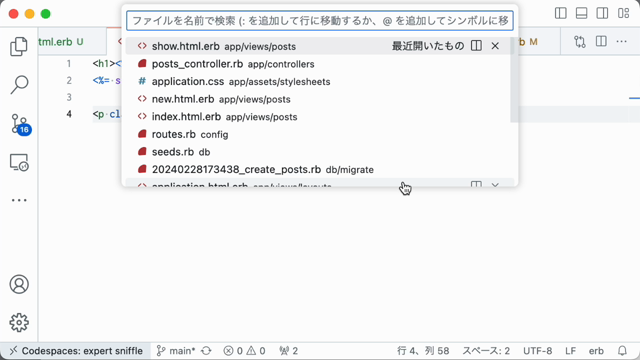
Task: Show additional views via ellipsis in activity bar
Action: tap(19, 200)
